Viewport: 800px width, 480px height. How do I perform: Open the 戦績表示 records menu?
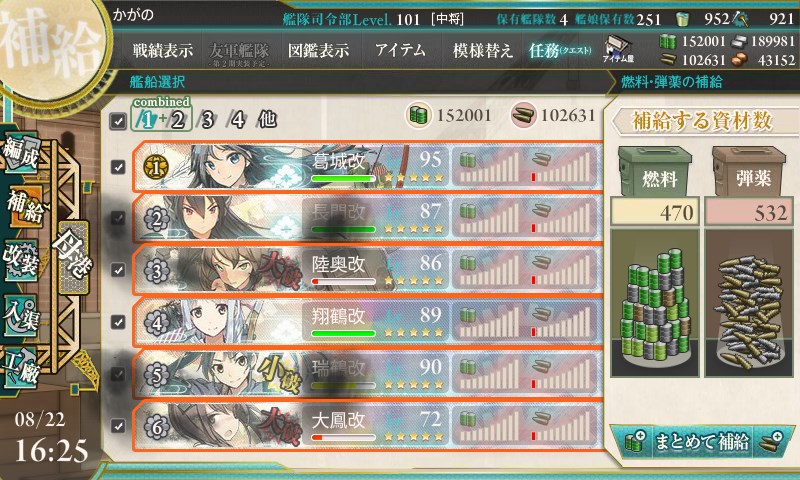coord(163,50)
